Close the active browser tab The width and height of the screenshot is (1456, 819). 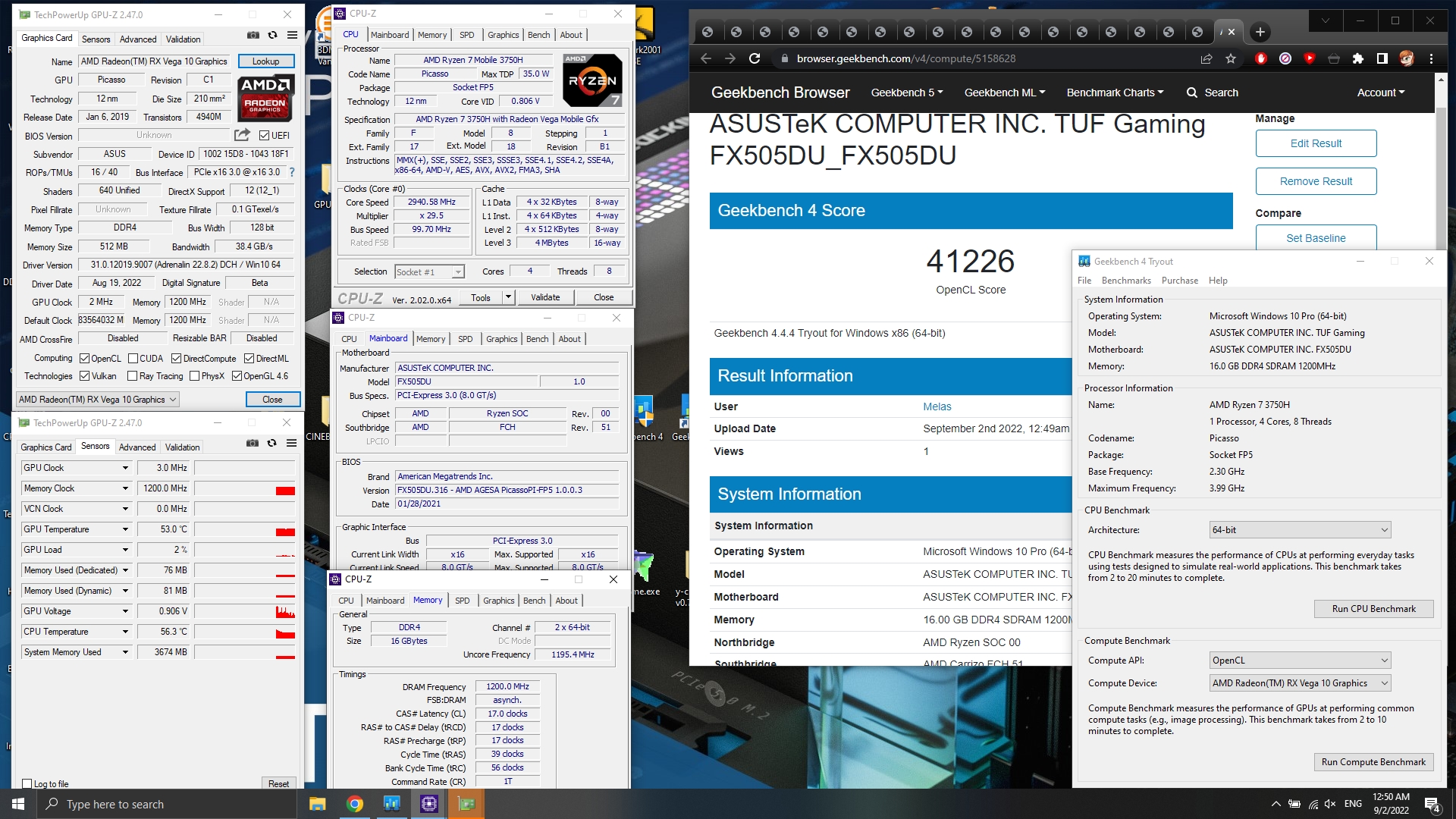1232,32
